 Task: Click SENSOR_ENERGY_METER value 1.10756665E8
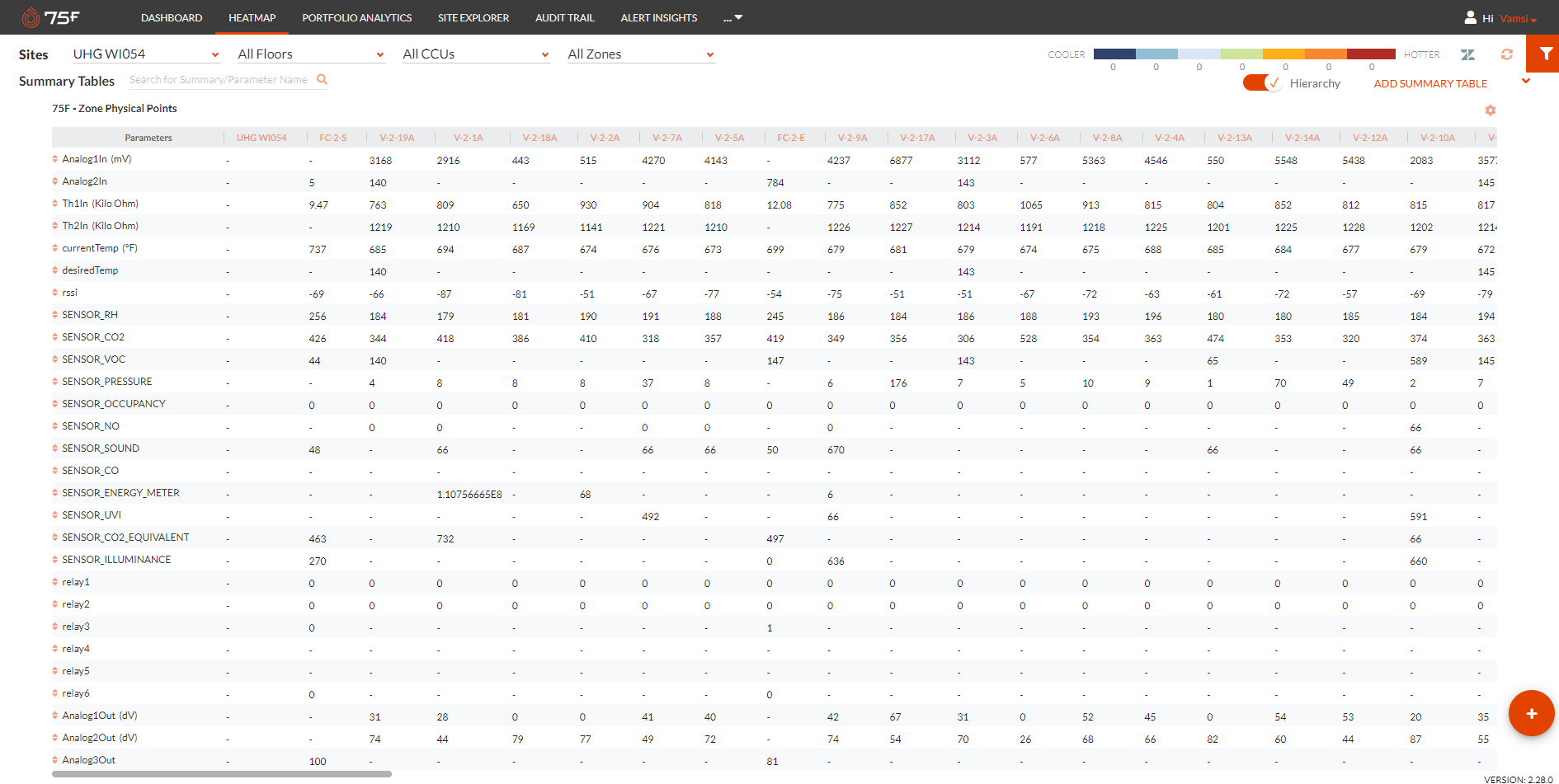pyautogui.click(x=469, y=495)
